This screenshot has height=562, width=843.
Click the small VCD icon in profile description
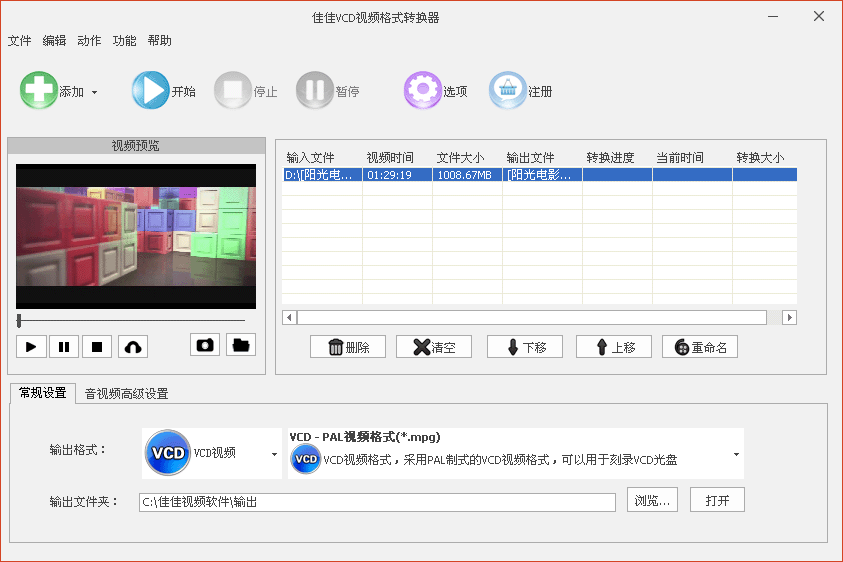pos(306,459)
